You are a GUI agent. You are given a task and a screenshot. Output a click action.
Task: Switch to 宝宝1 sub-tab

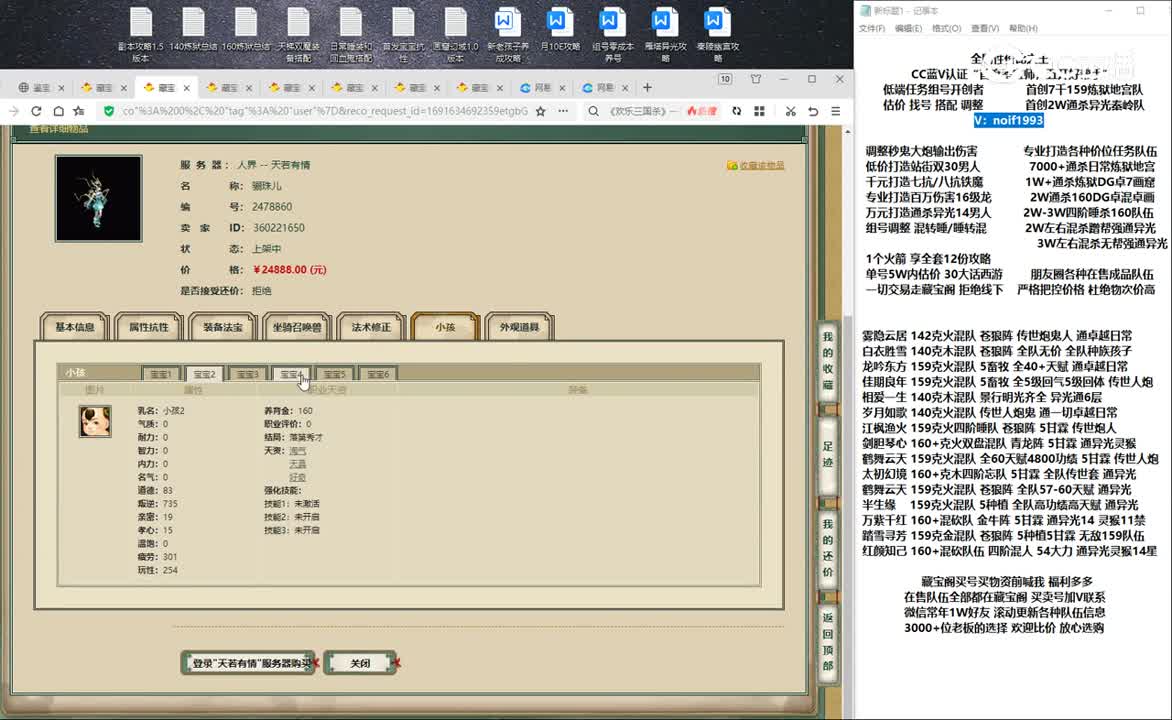161,374
